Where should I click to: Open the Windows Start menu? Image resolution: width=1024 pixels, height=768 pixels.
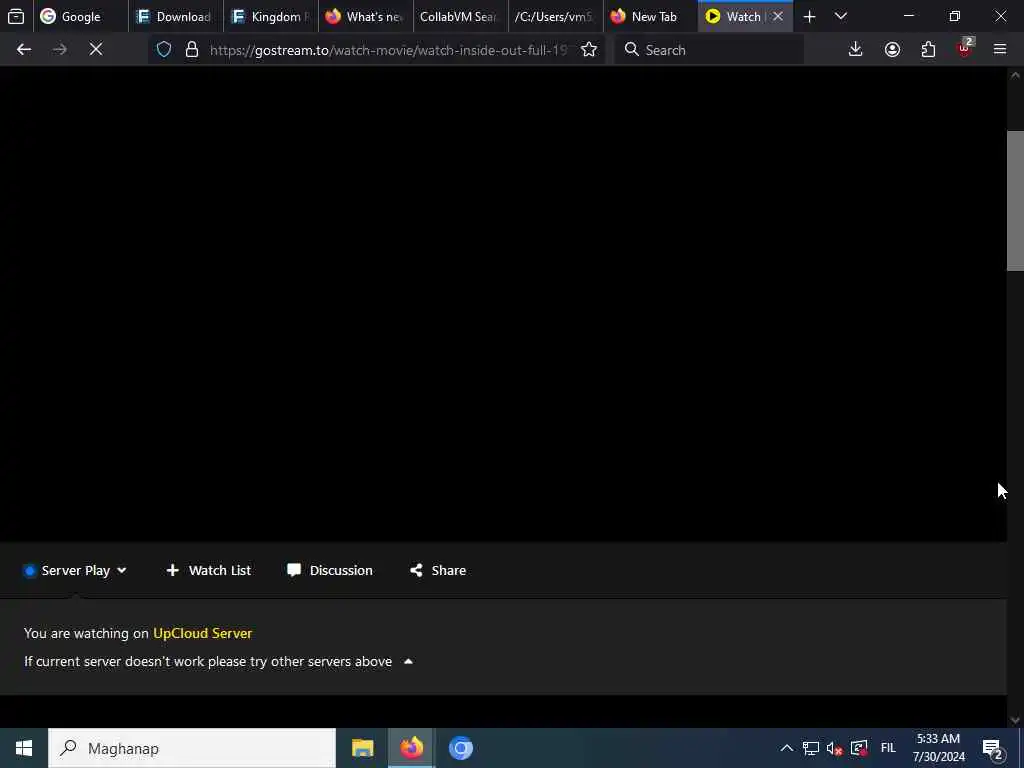pyautogui.click(x=24, y=748)
